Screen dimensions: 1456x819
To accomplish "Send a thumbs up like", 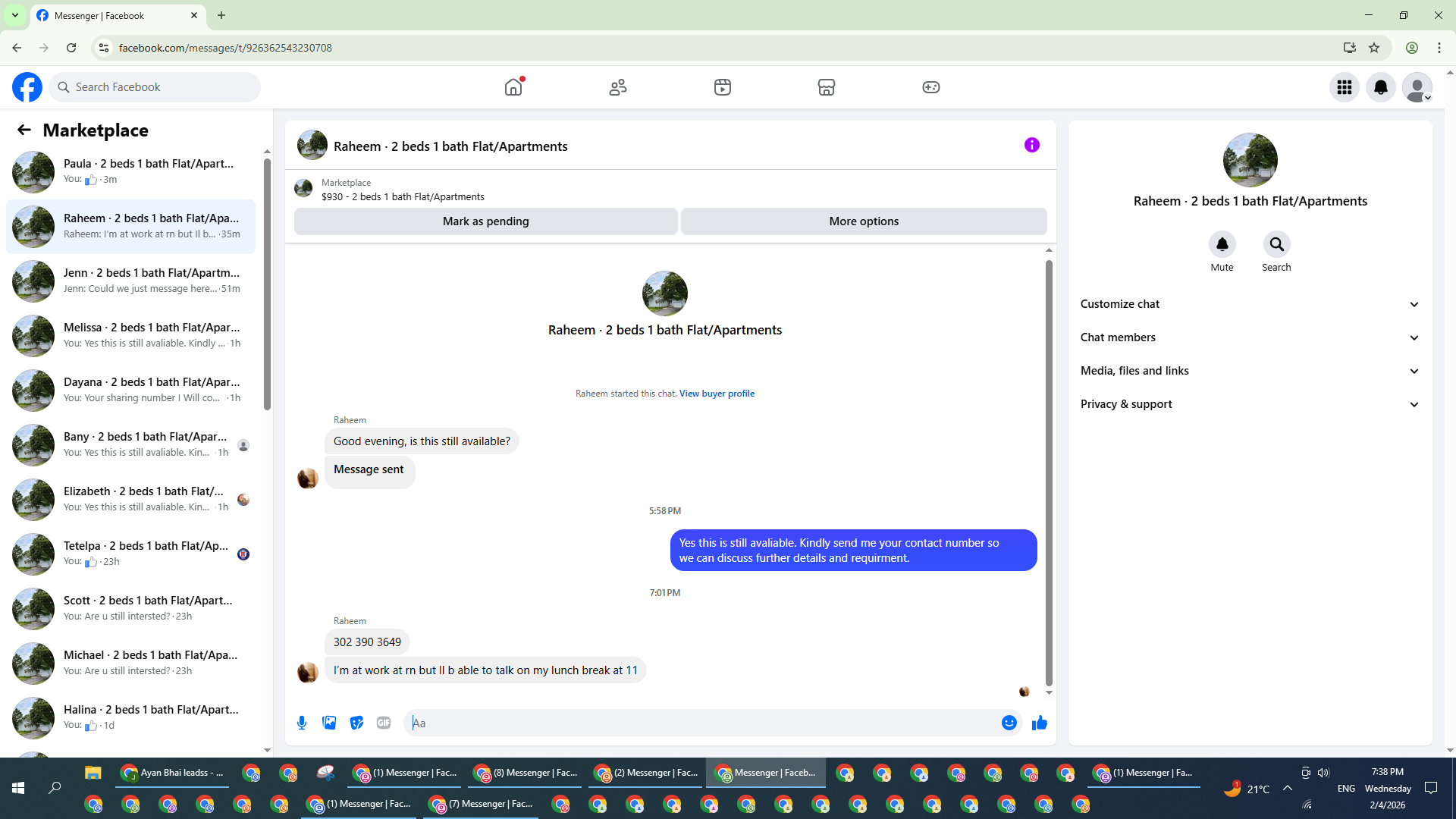I will [1039, 723].
